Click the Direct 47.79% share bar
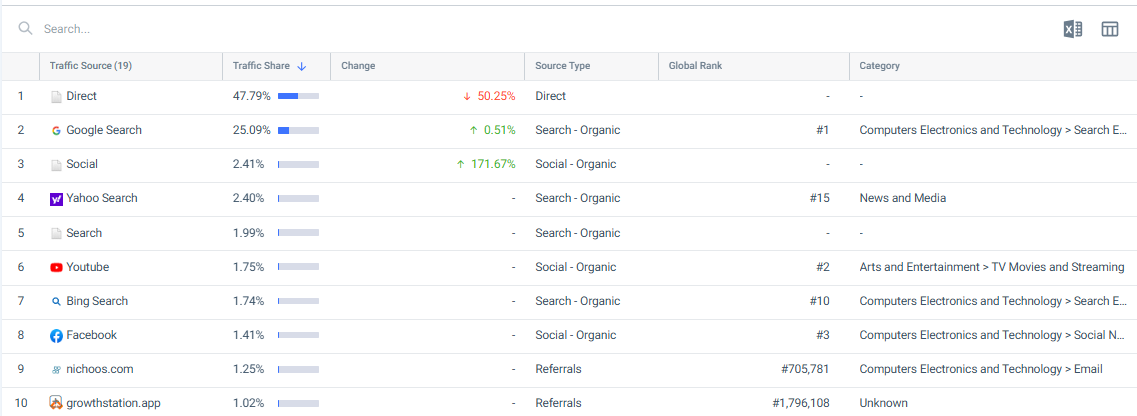 [x=298, y=96]
